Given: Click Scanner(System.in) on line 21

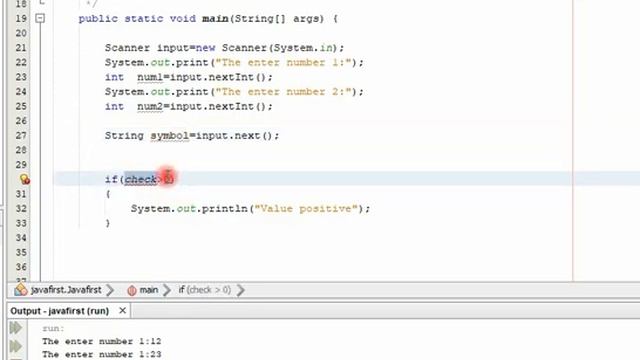Looking at the screenshot, I should click(280, 48).
